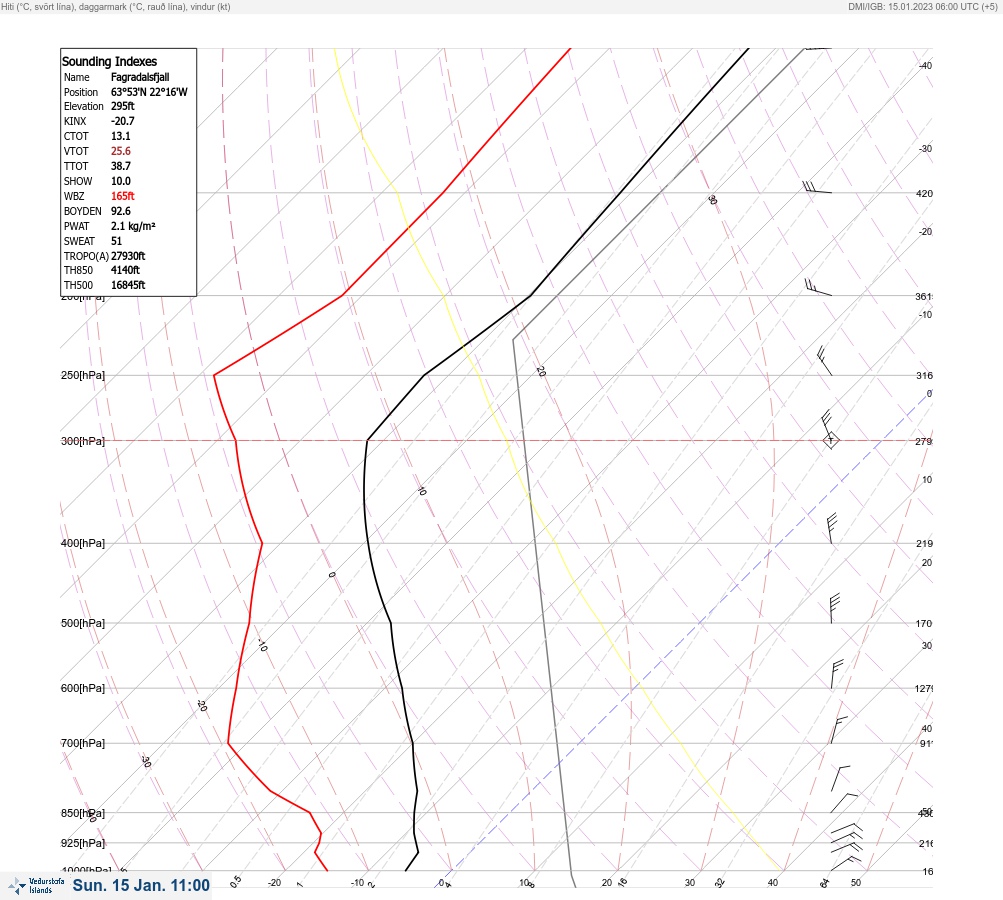
Task: Click the 'PWAT' index label
Action: pyautogui.click(x=76, y=226)
